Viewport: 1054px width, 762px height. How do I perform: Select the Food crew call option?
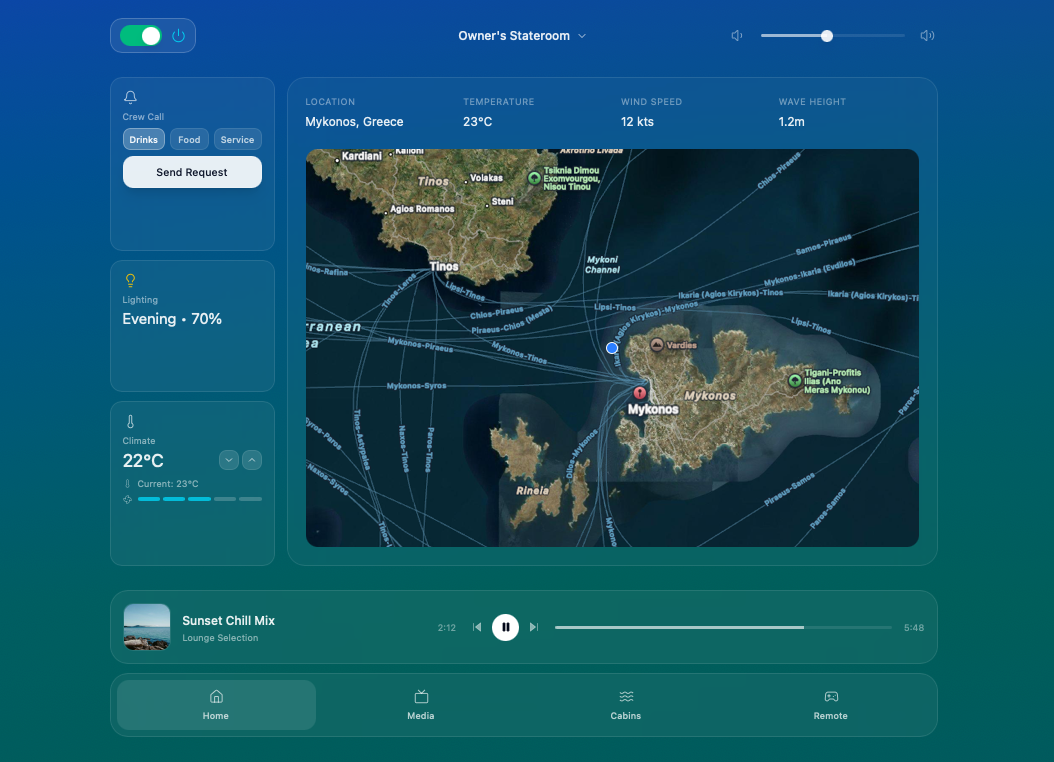tap(189, 139)
